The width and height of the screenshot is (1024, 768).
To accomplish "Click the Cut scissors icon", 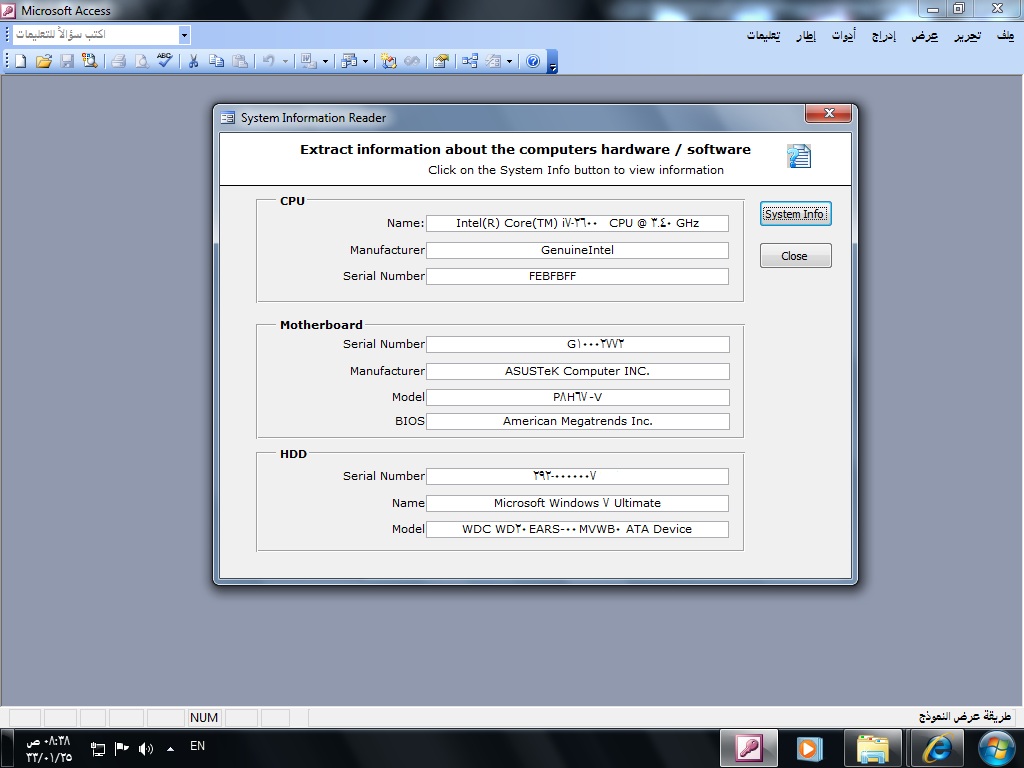I will coord(193,61).
